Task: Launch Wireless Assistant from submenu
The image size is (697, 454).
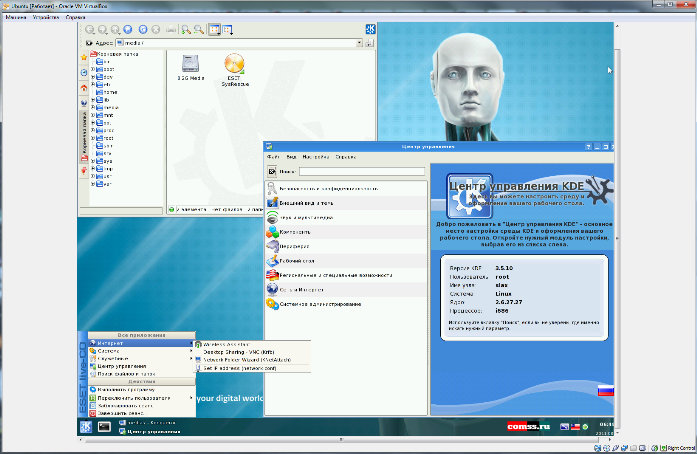Action: tap(252, 344)
